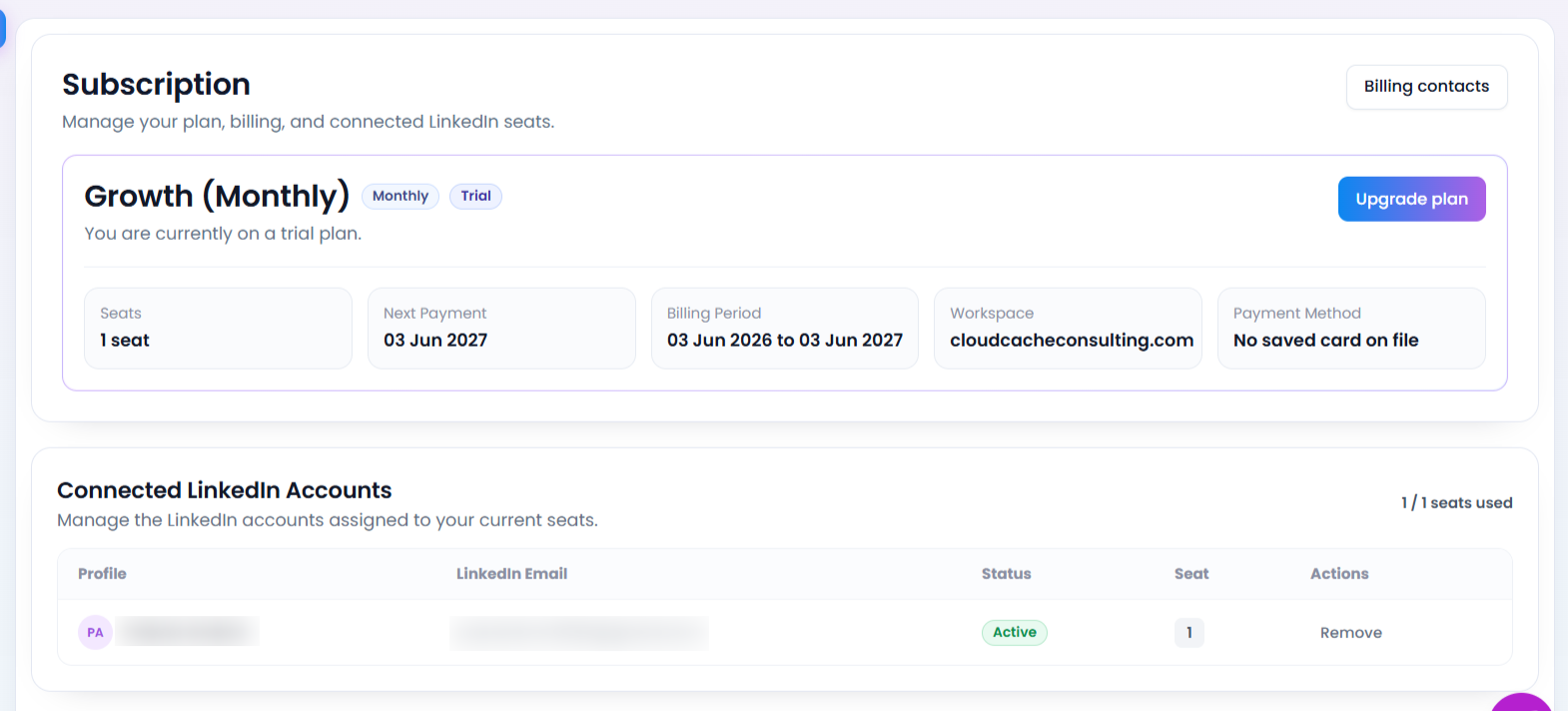Click the Status column header
The image size is (1568, 711).
1006,574
